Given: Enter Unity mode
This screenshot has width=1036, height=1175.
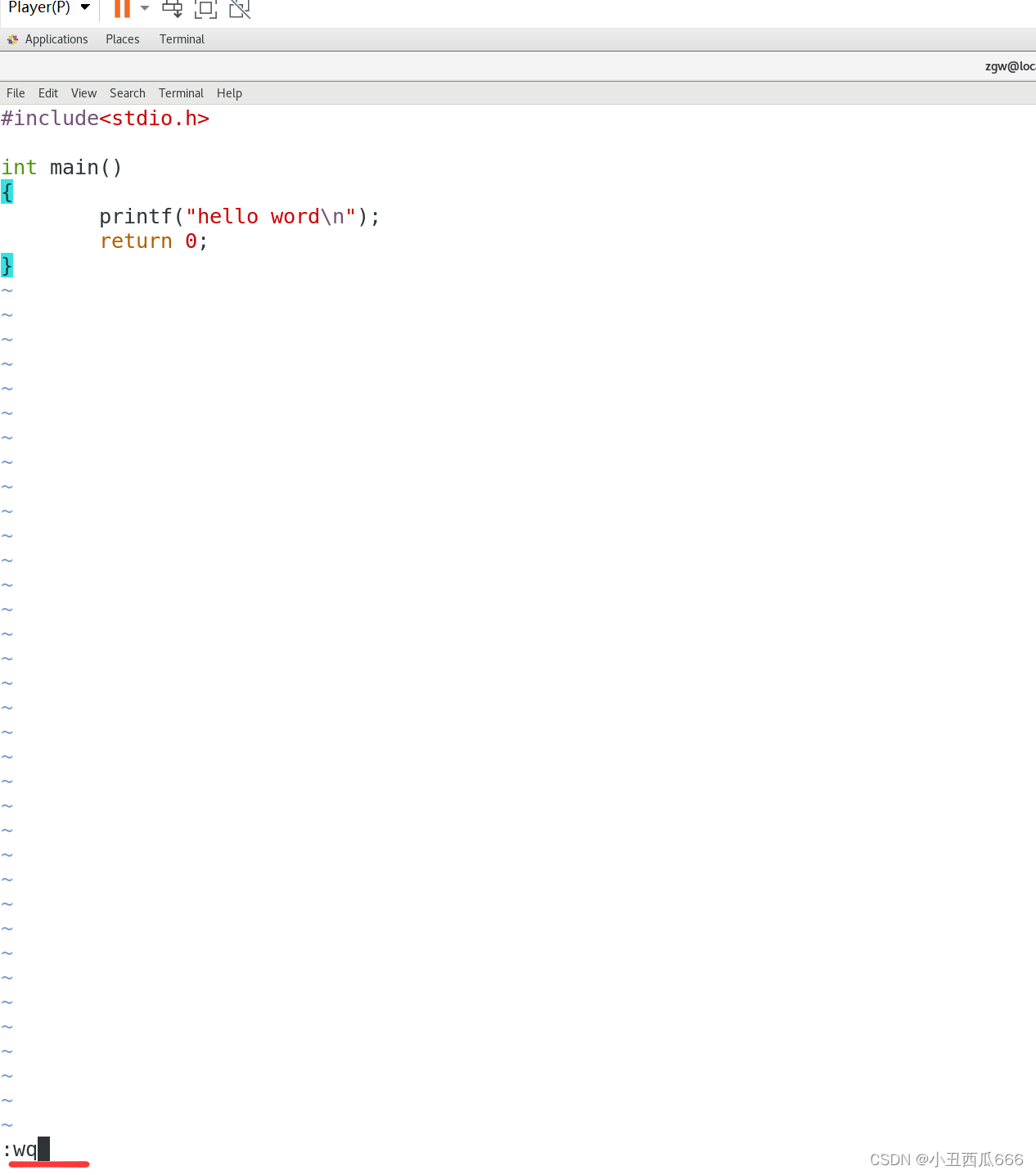Looking at the screenshot, I should [239, 9].
